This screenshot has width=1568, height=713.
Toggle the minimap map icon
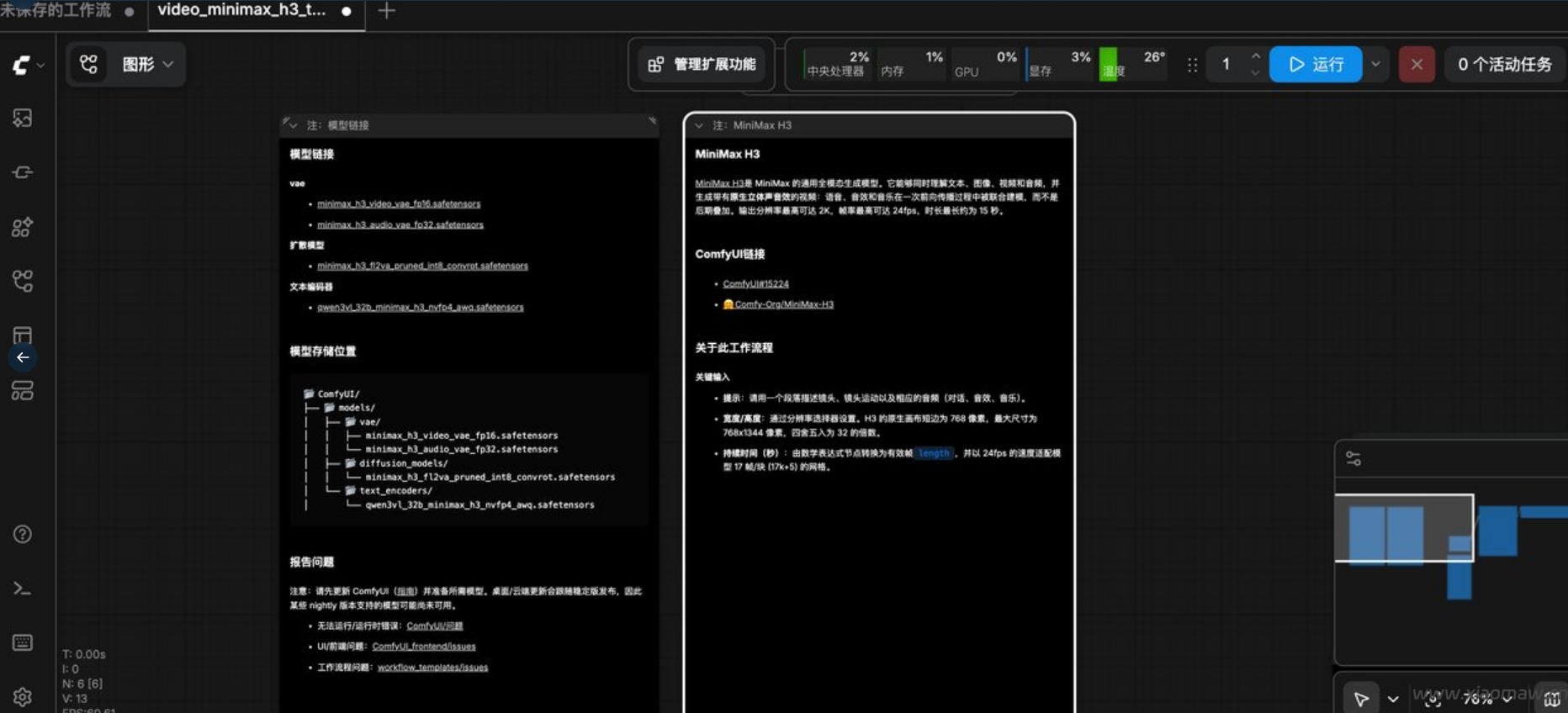click(1552, 699)
